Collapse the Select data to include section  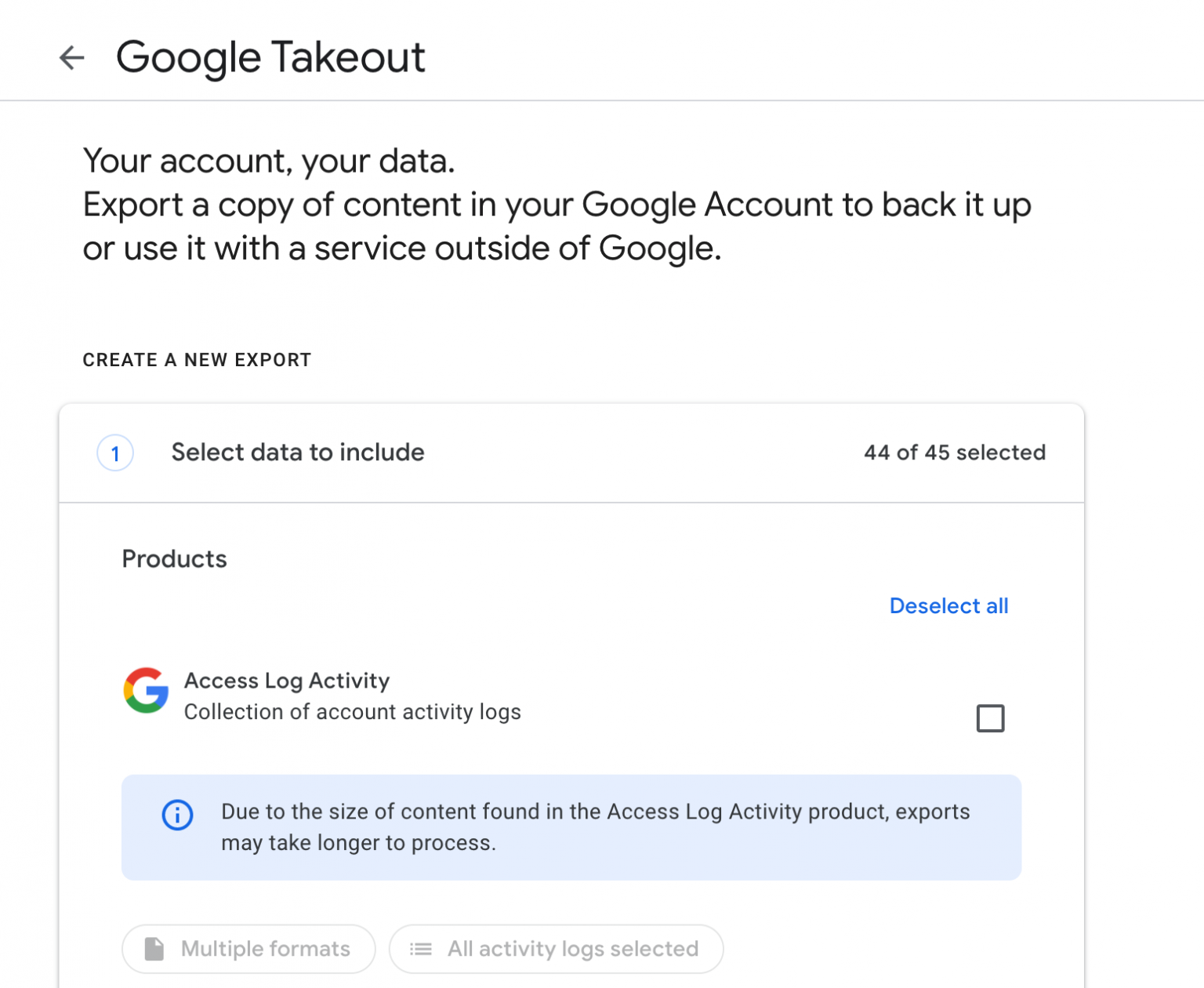tap(571, 453)
